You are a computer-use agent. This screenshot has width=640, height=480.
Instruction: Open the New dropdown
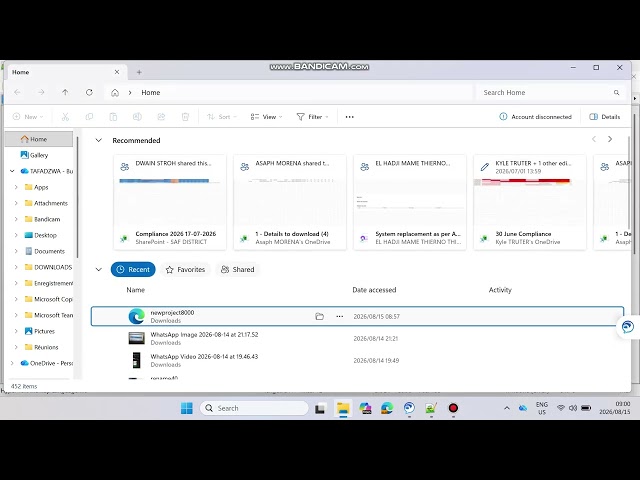point(28,117)
